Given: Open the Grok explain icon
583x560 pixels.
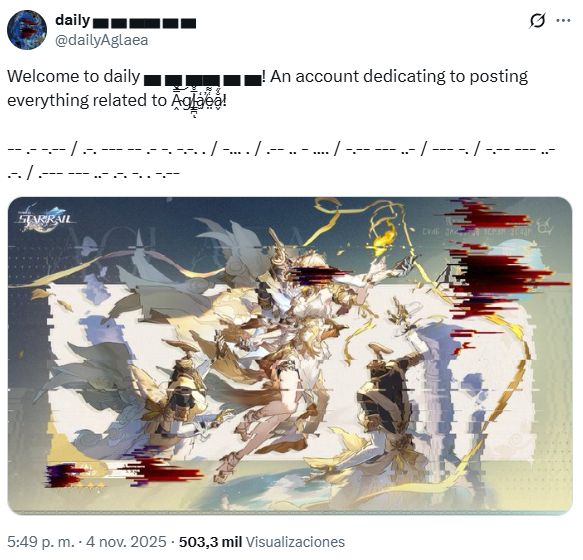Looking at the screenshot, I should tap(537, 20).
